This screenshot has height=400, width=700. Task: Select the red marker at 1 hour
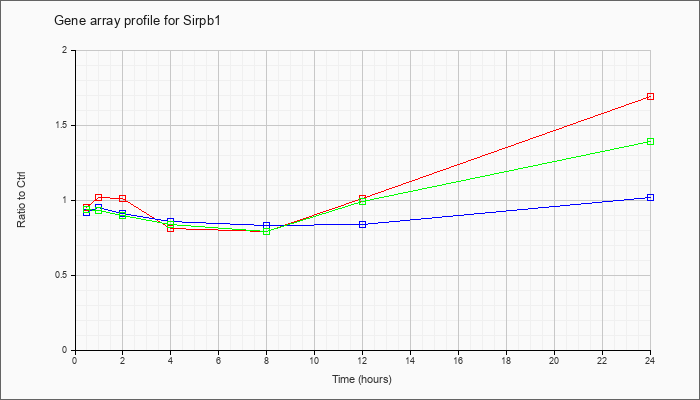(x=99, y=197)
